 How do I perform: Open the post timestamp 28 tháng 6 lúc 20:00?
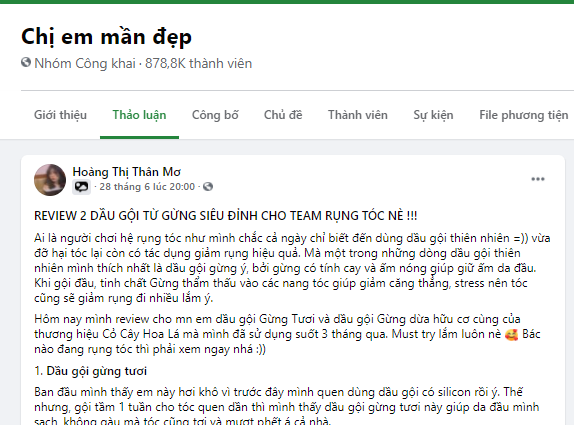(147, 187)
